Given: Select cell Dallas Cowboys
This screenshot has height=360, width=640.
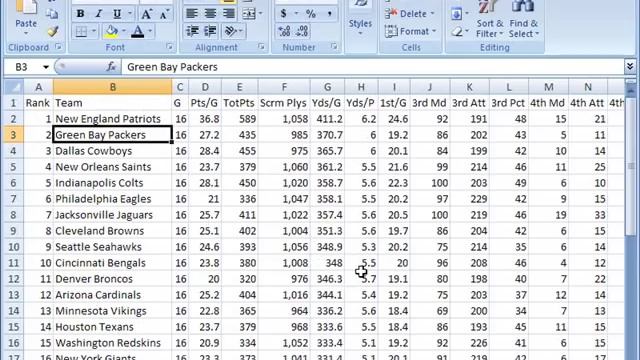Looking at the screenshot, I should coord(113,151).
